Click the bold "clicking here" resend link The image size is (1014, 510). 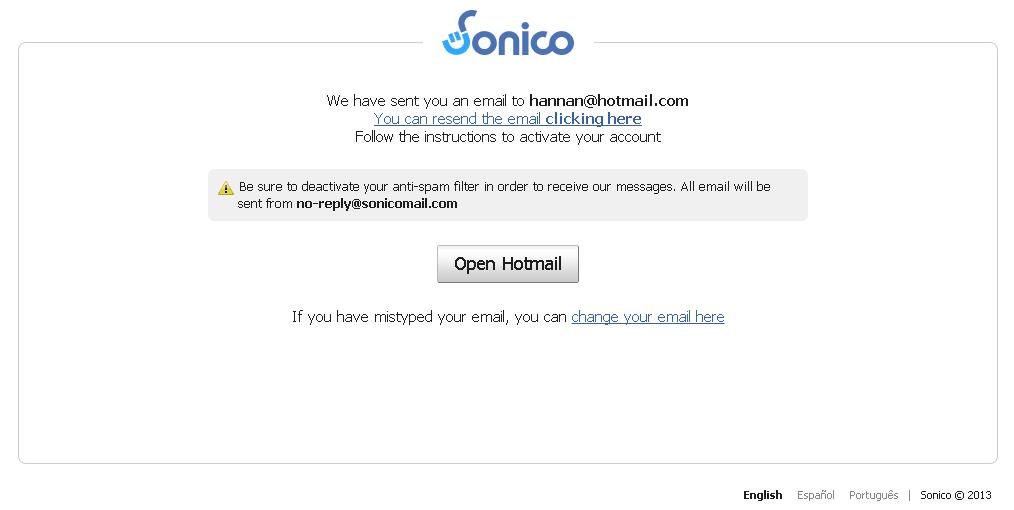pos(593,119)
